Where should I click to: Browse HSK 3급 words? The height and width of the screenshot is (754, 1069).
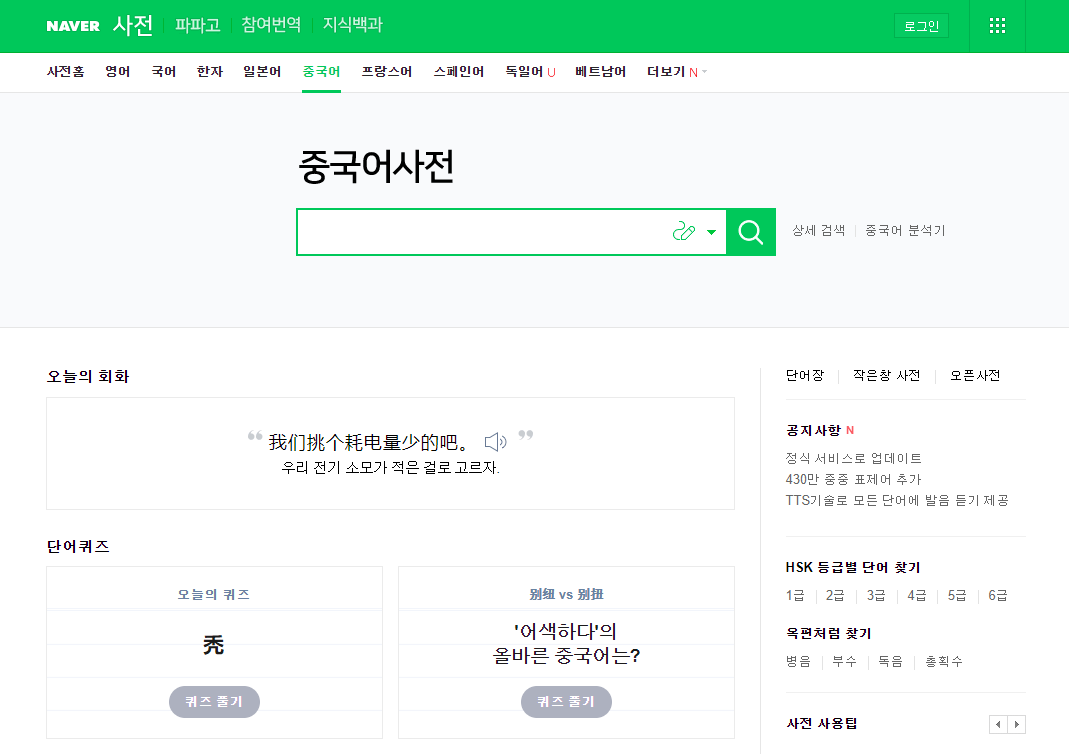(876, 595)
